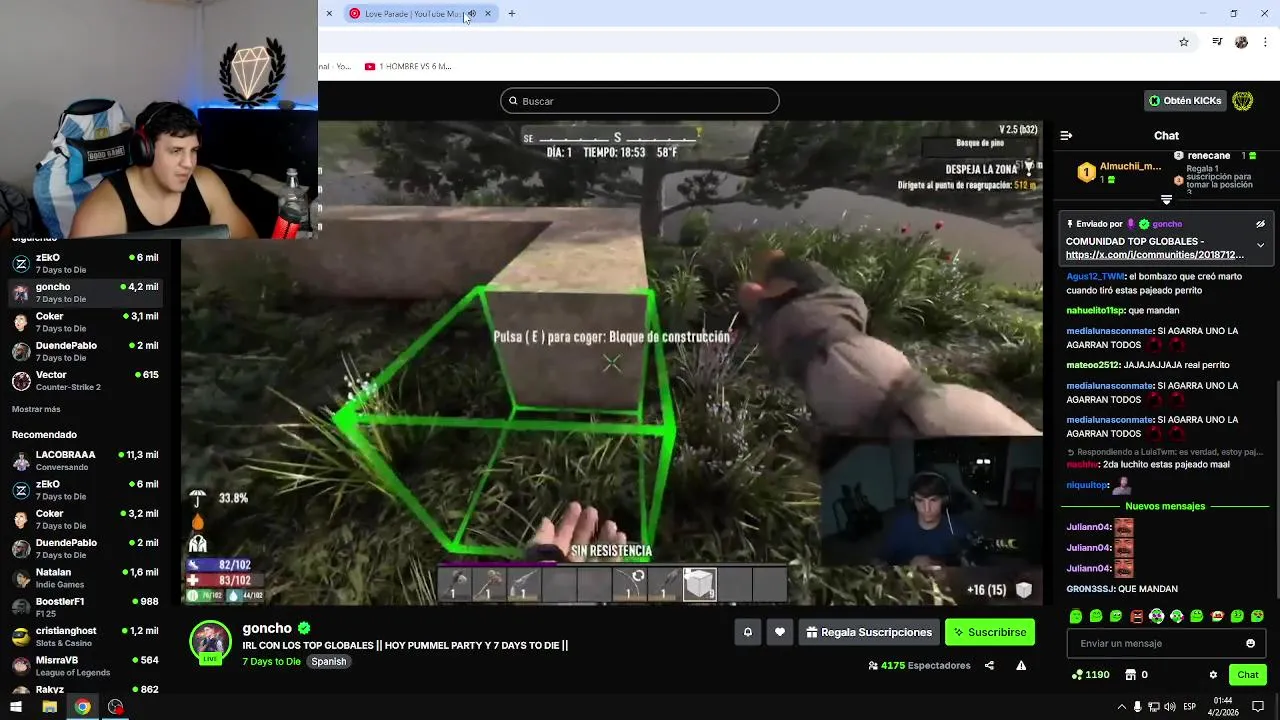Screen dimensions: 1280x720
Task: Open MisrraVB League of Legends channel
Action: (x=85, y=665)
